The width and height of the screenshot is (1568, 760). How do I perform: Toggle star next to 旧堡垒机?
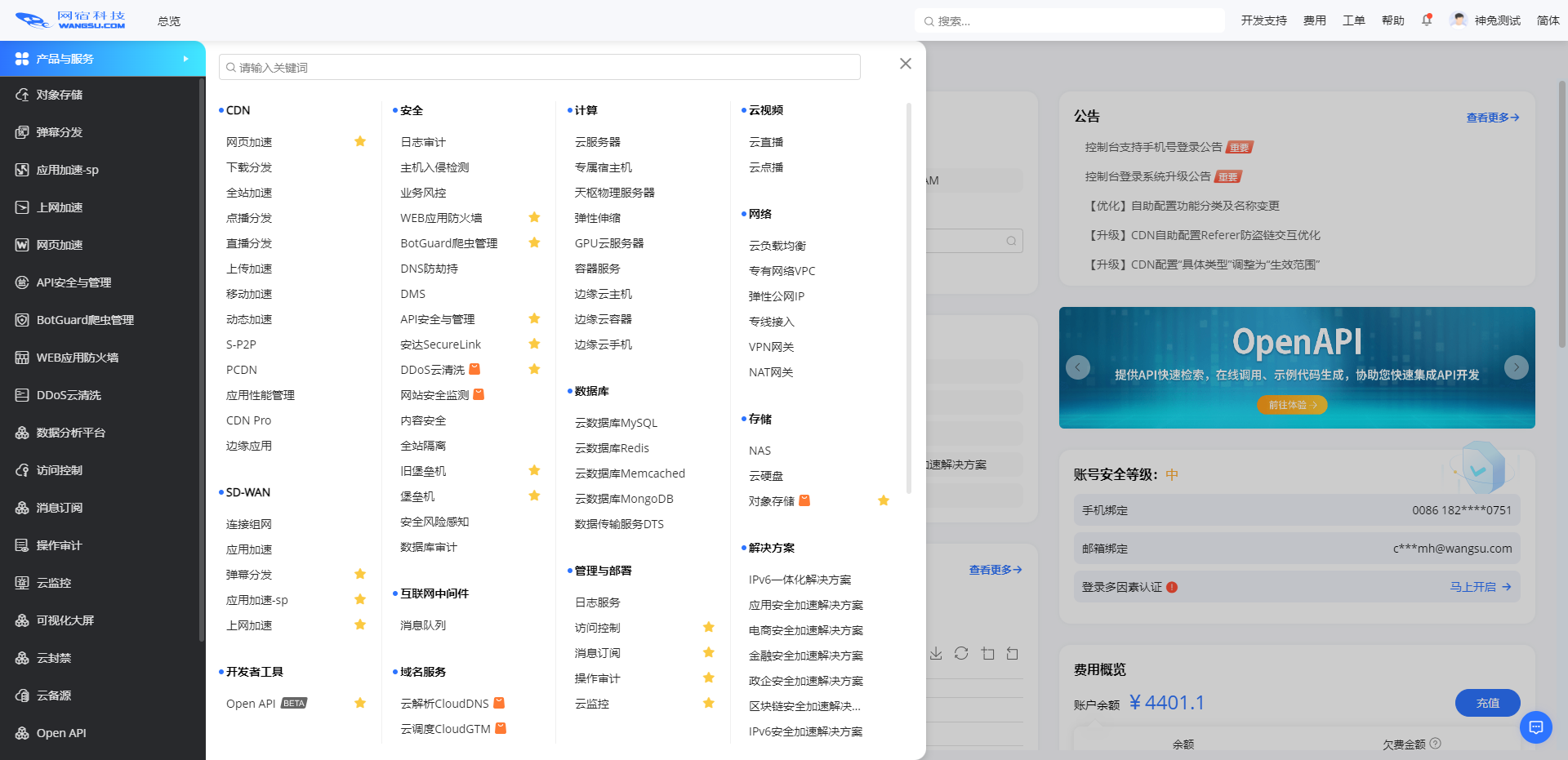point(534,470)
